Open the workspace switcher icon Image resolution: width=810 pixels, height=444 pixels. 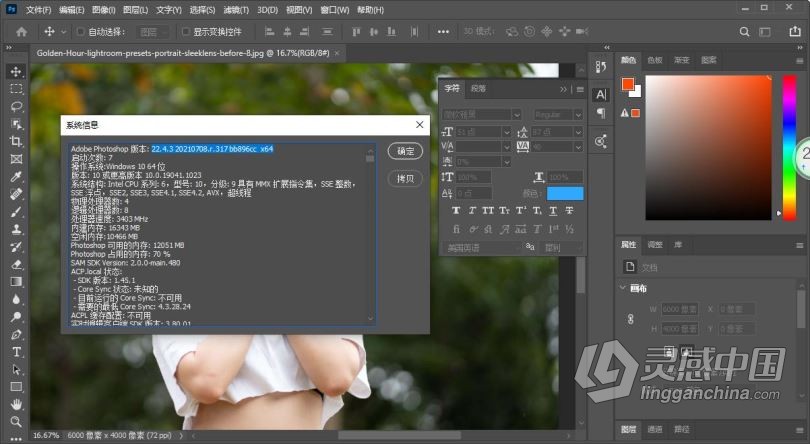765,32
